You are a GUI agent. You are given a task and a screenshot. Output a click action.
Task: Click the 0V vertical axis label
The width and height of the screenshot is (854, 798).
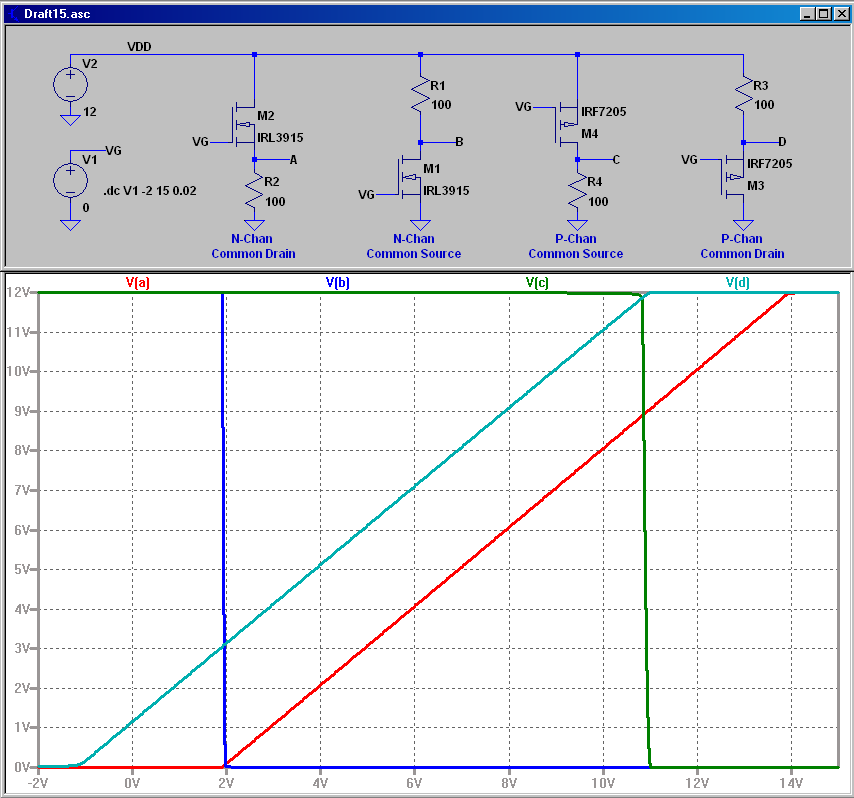(x=22, y=767)
